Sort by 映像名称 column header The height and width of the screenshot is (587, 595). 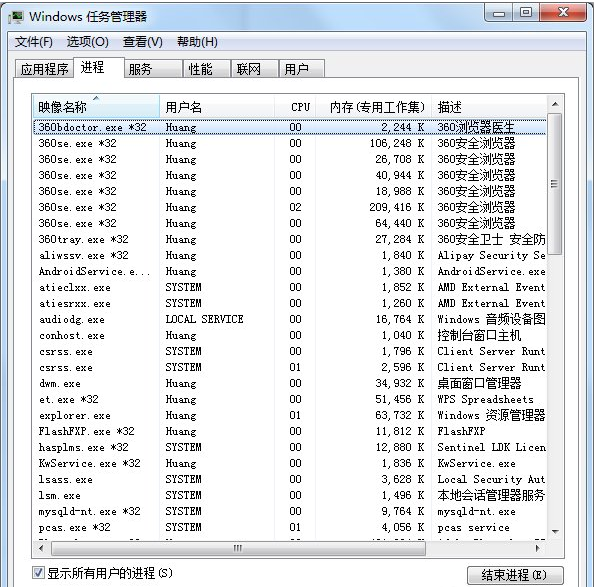96,107
